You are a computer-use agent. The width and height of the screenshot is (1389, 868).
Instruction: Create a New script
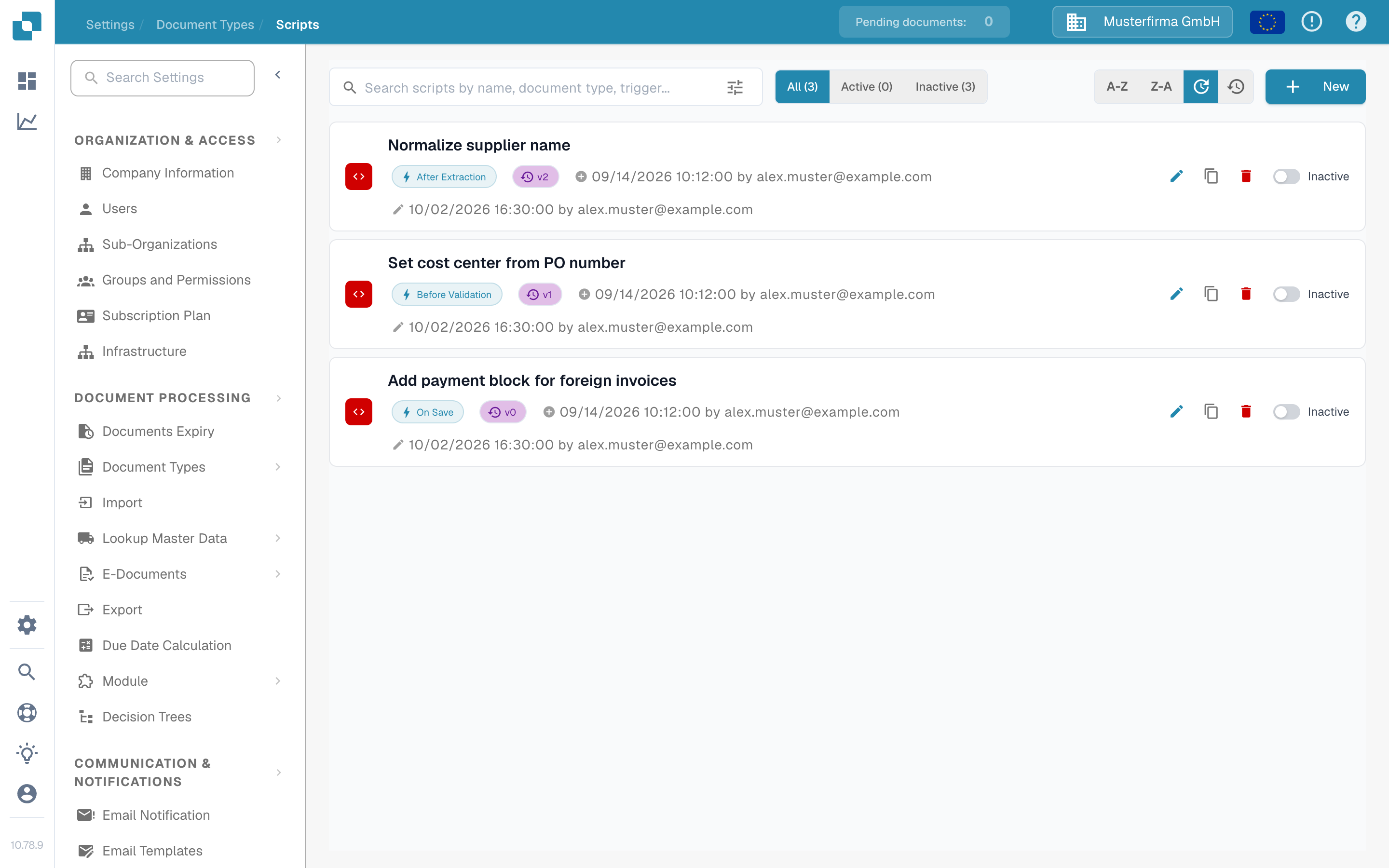point(1315,87)
